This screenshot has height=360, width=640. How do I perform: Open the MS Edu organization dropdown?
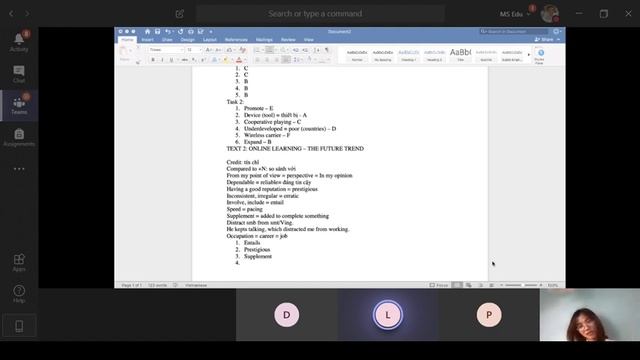[514, 14]
